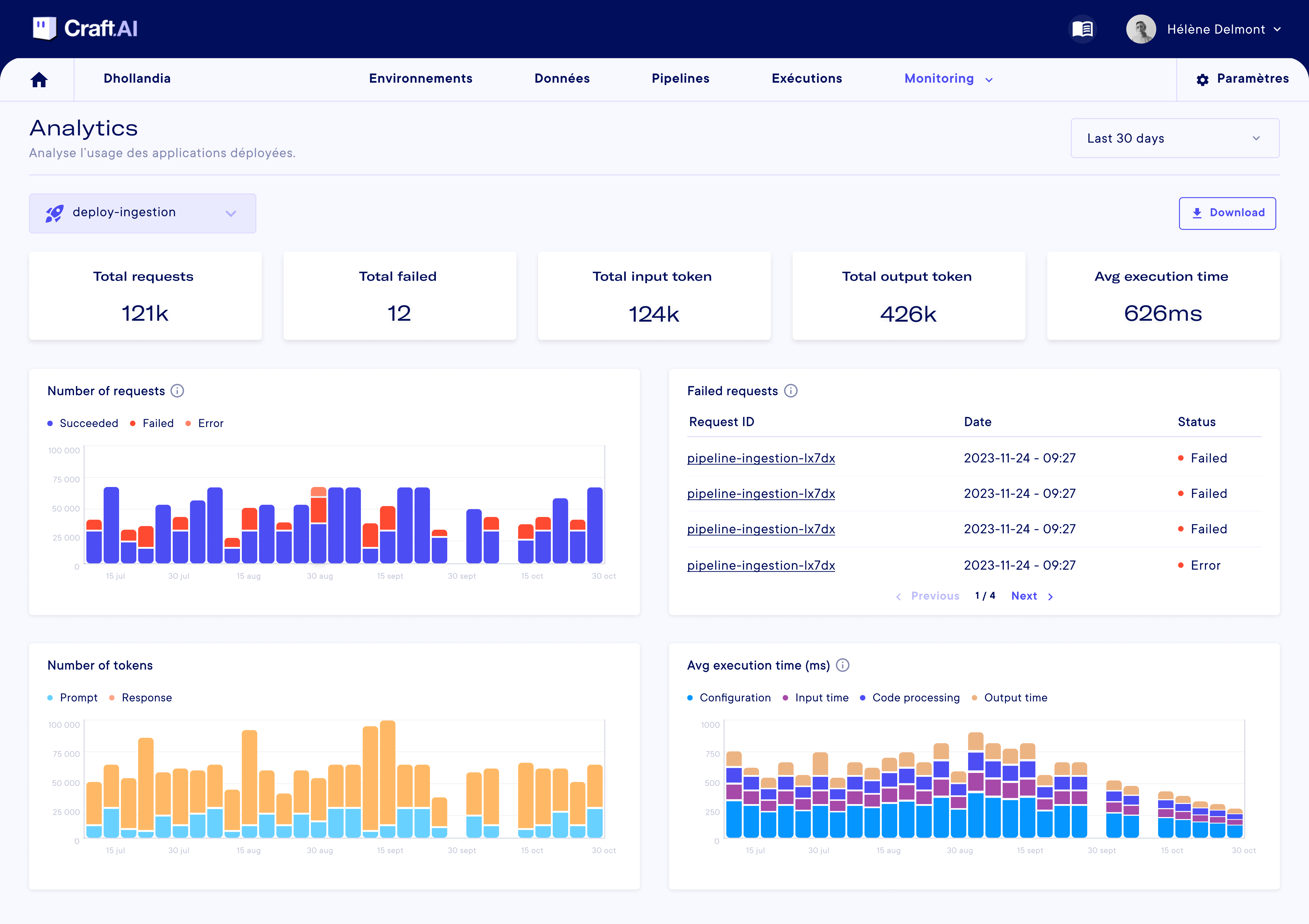
Task: Go to the home icon
Action: 39,79
